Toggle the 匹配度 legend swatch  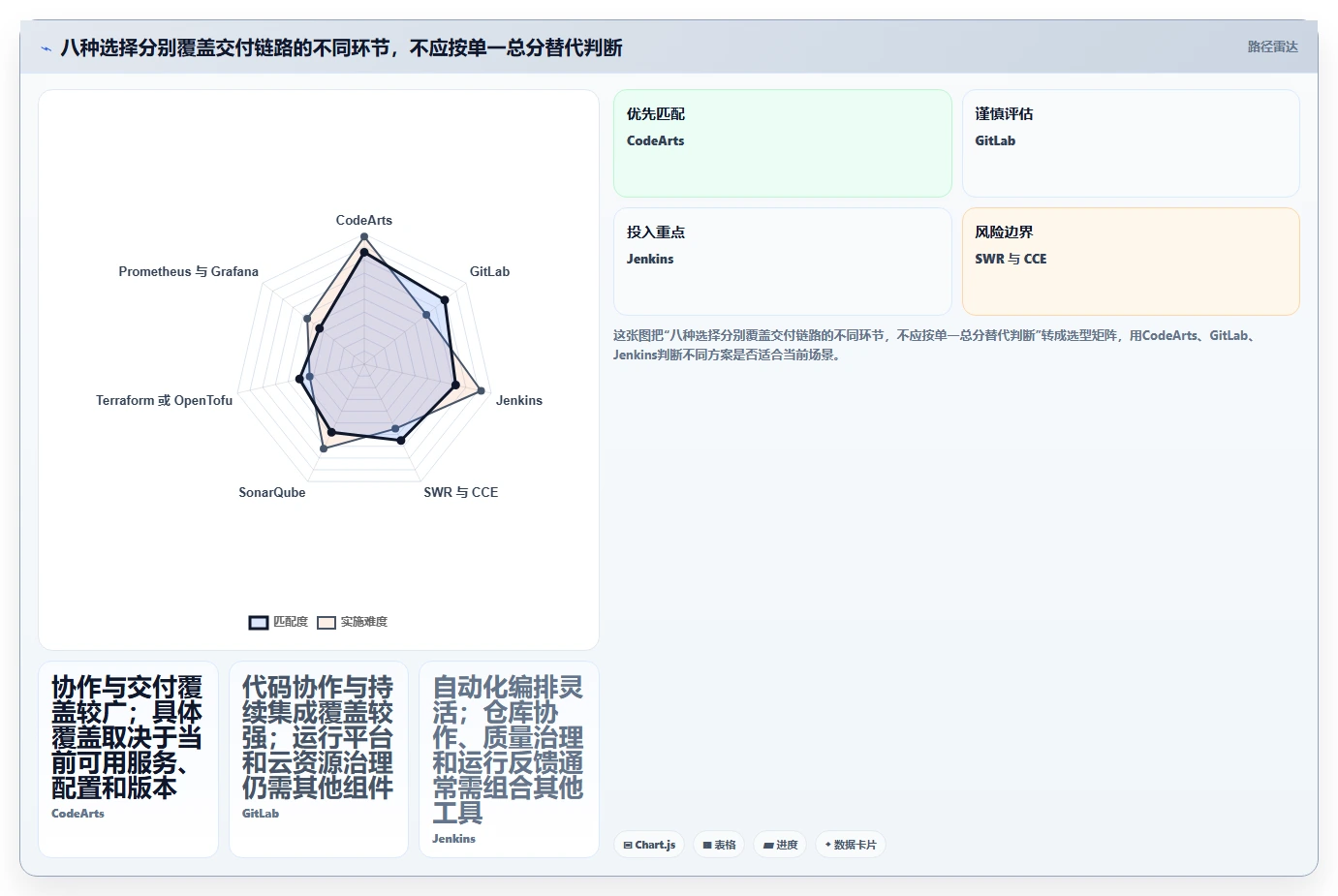coord(259,623)
